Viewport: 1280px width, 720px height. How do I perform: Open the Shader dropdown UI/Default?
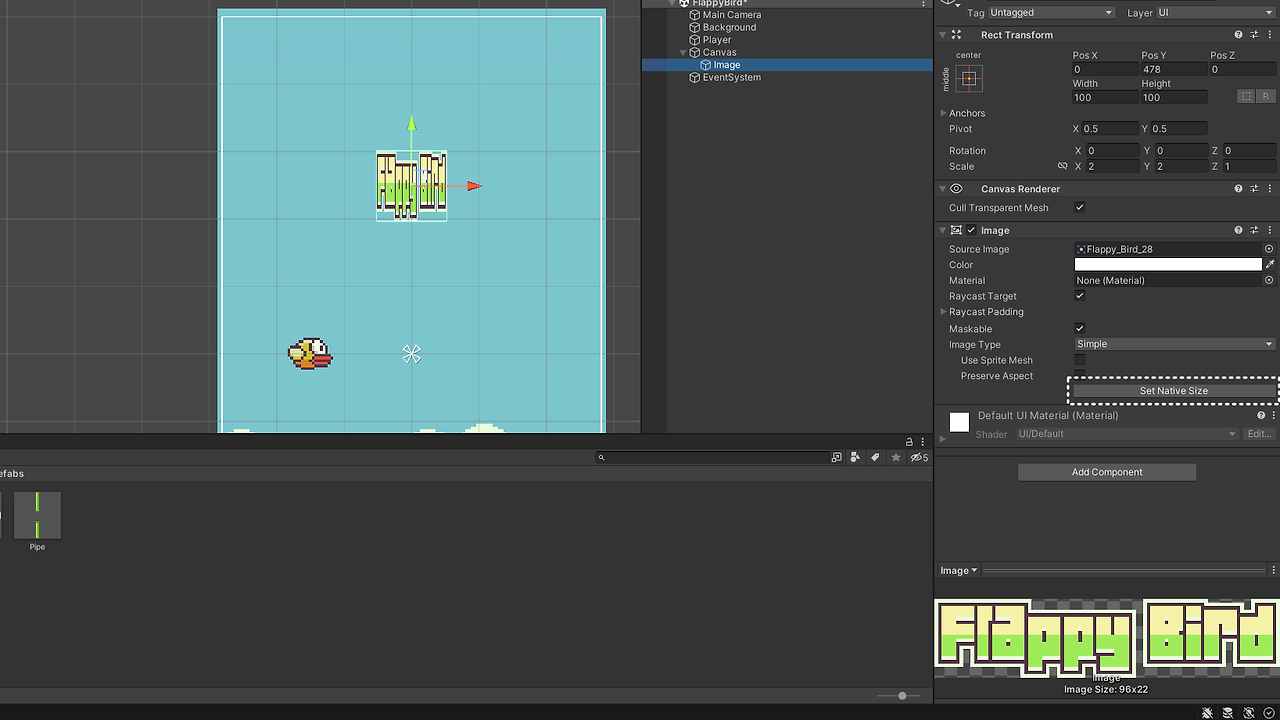pyautogui.click(x=1127, y=434)
